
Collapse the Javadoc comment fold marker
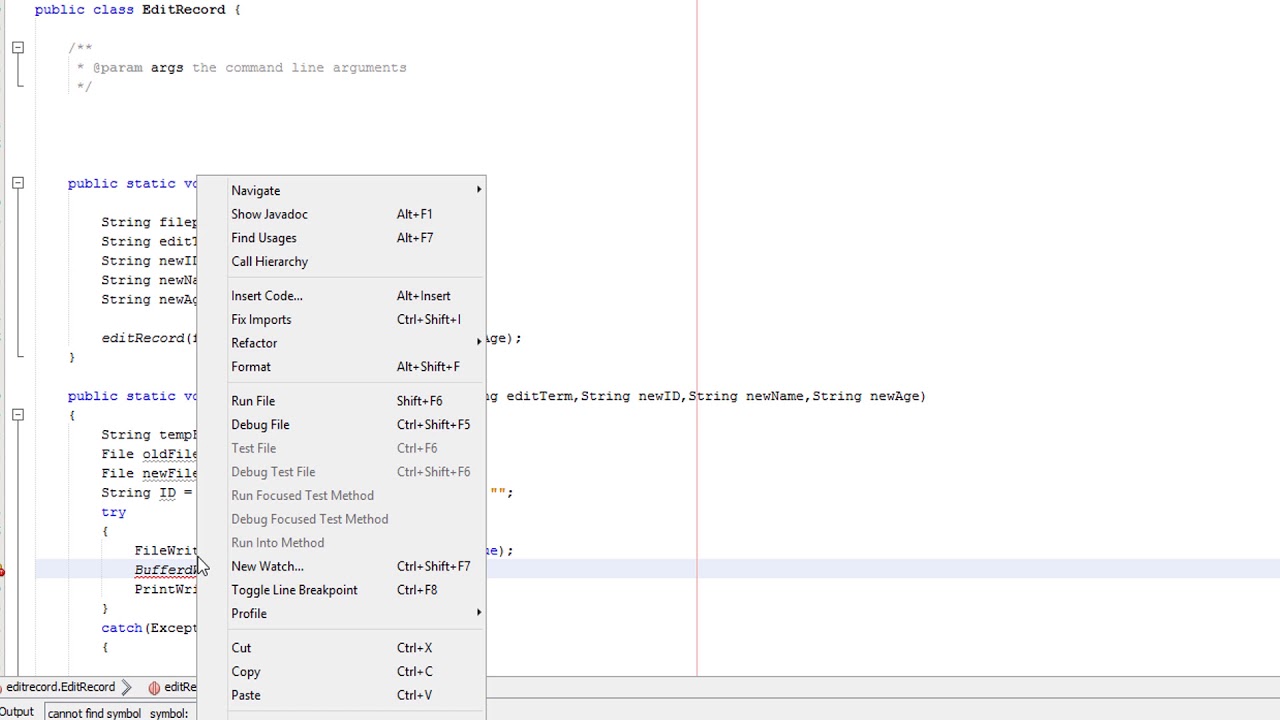click(17, 47)
